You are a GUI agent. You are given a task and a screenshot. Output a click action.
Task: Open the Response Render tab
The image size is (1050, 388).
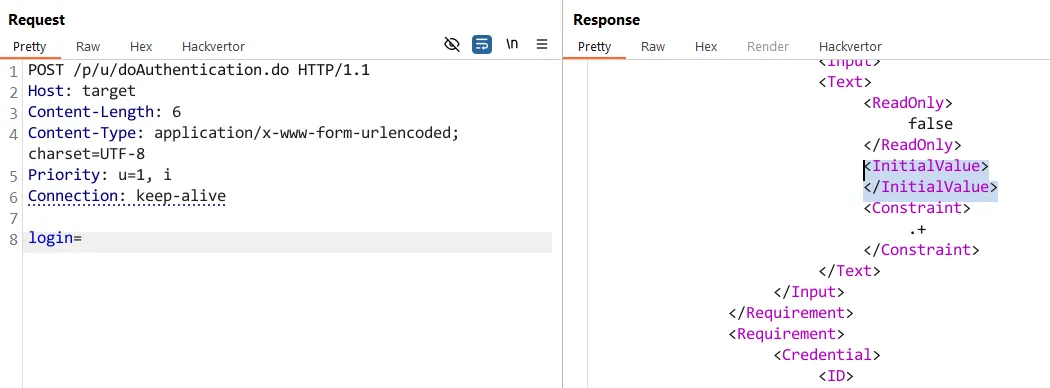pyautogui.click(x=768, y=46)
